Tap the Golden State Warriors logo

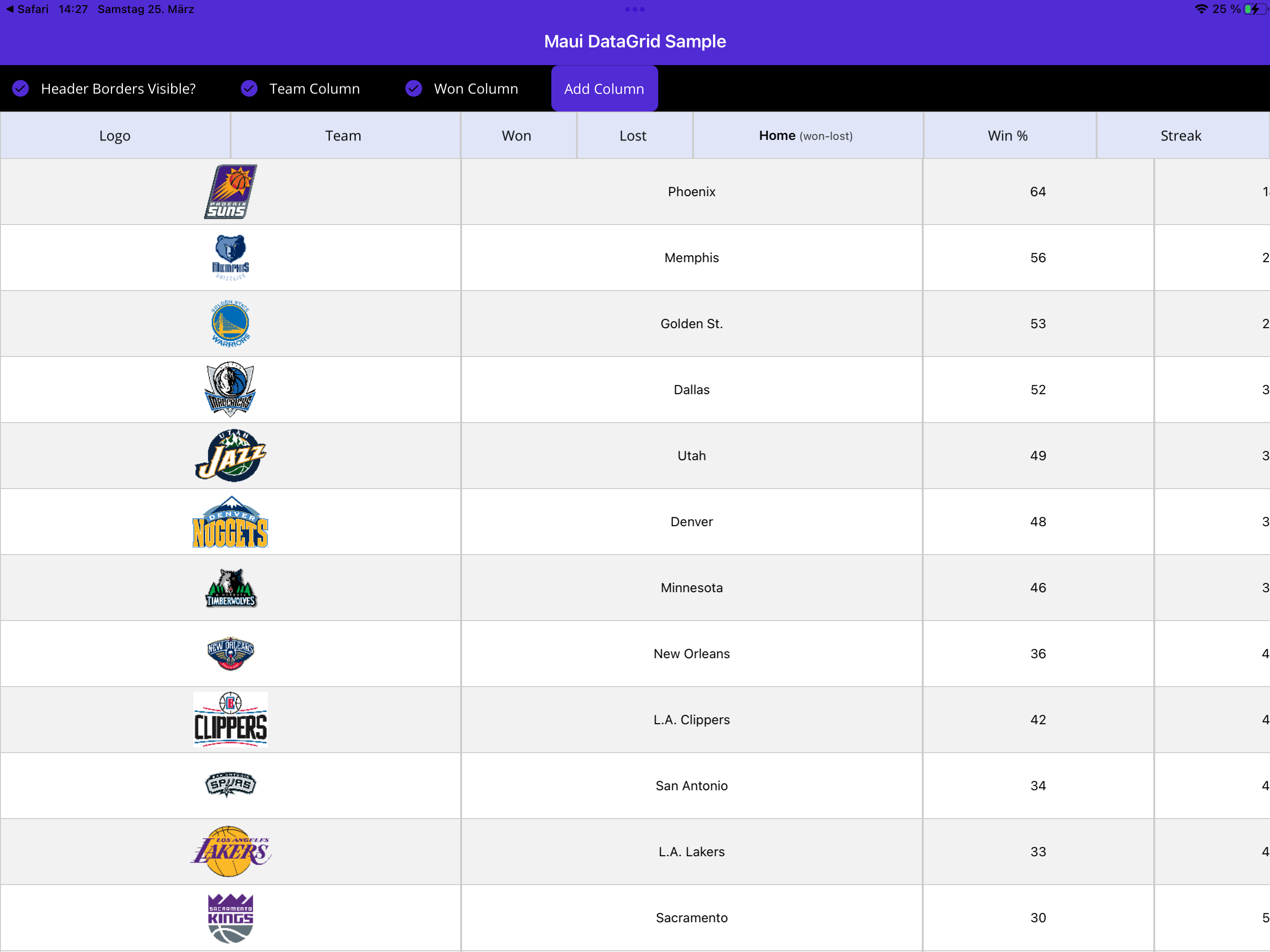click(x=230, y=323)
